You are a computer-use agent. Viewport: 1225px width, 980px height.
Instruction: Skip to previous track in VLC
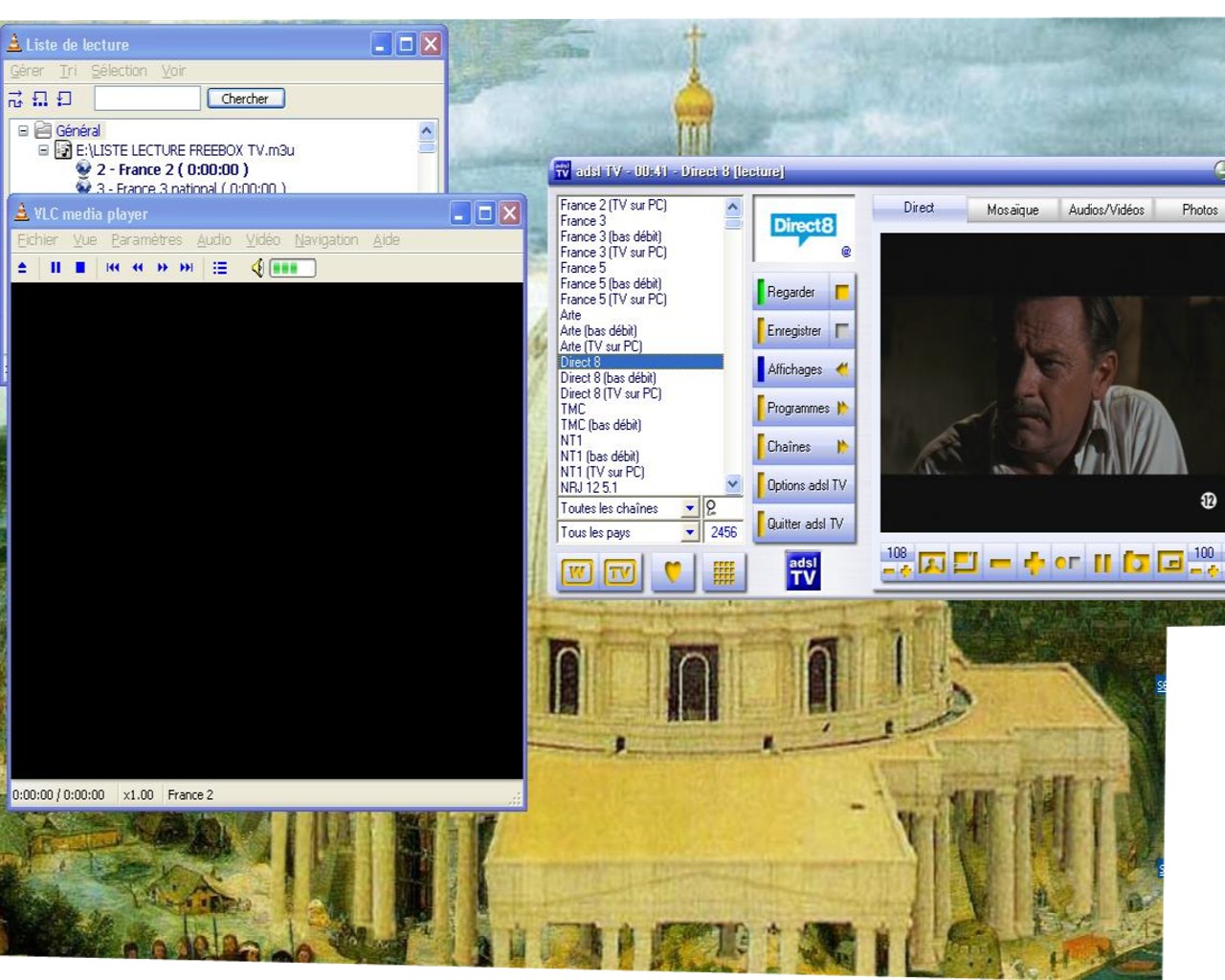(113, 268)
